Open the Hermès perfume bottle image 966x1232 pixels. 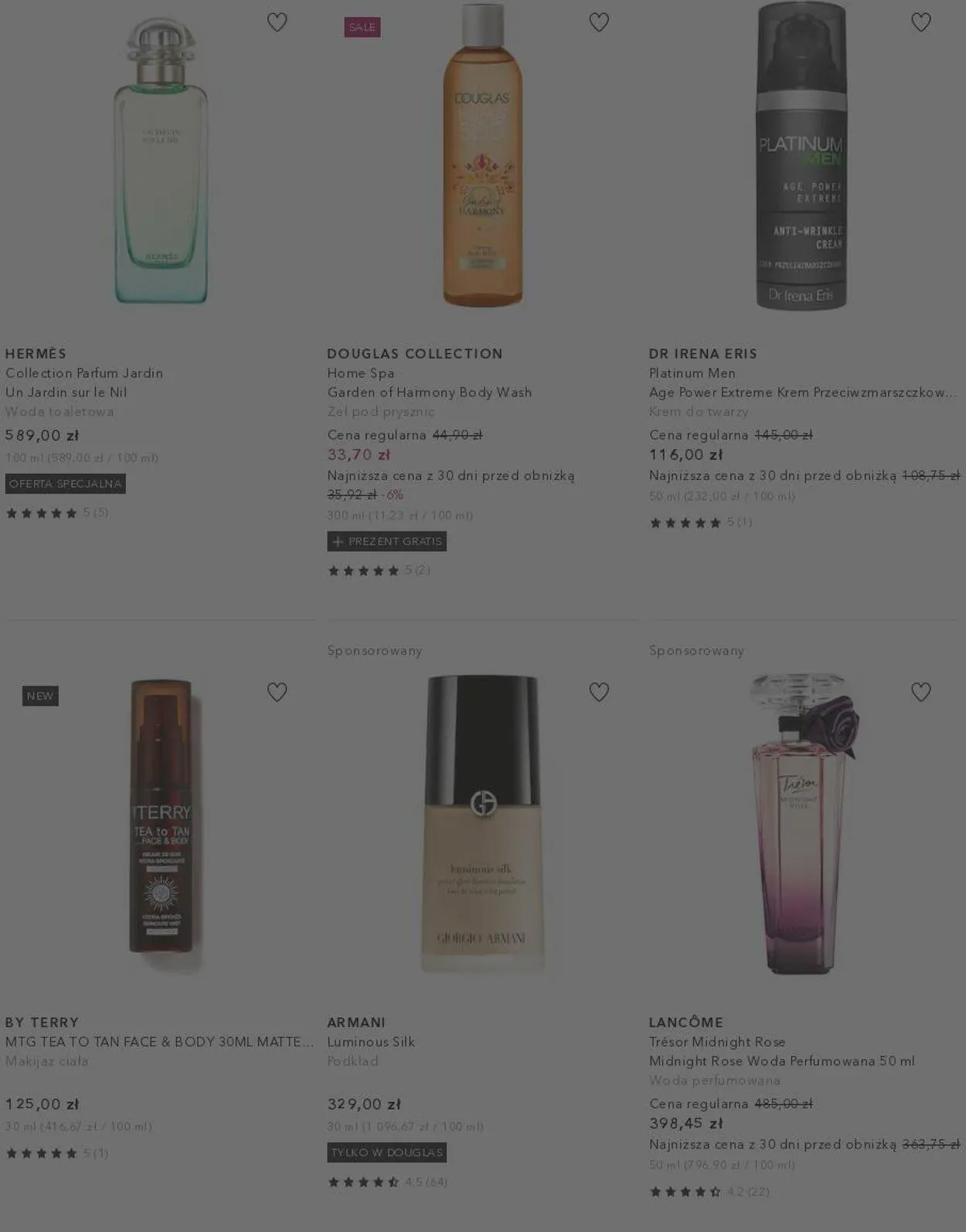click(x=161, y=161)
